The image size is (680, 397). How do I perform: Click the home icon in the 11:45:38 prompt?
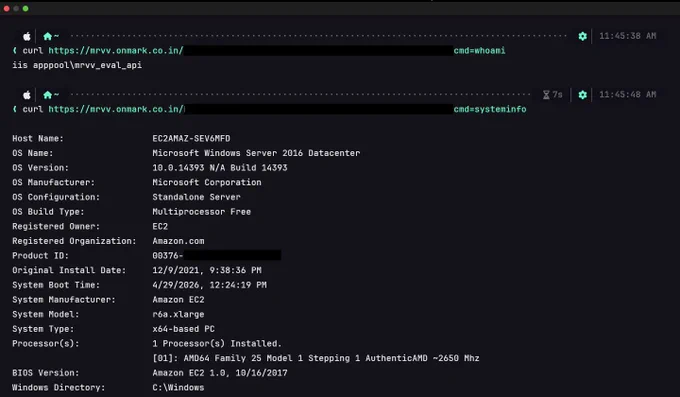click(x=48, y=36)
